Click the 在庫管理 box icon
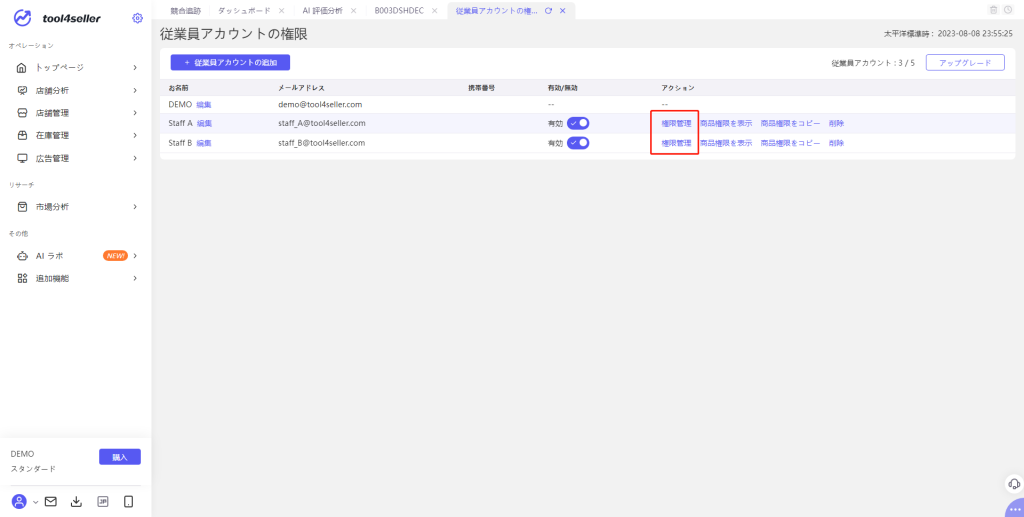 [x=22, y=135]
